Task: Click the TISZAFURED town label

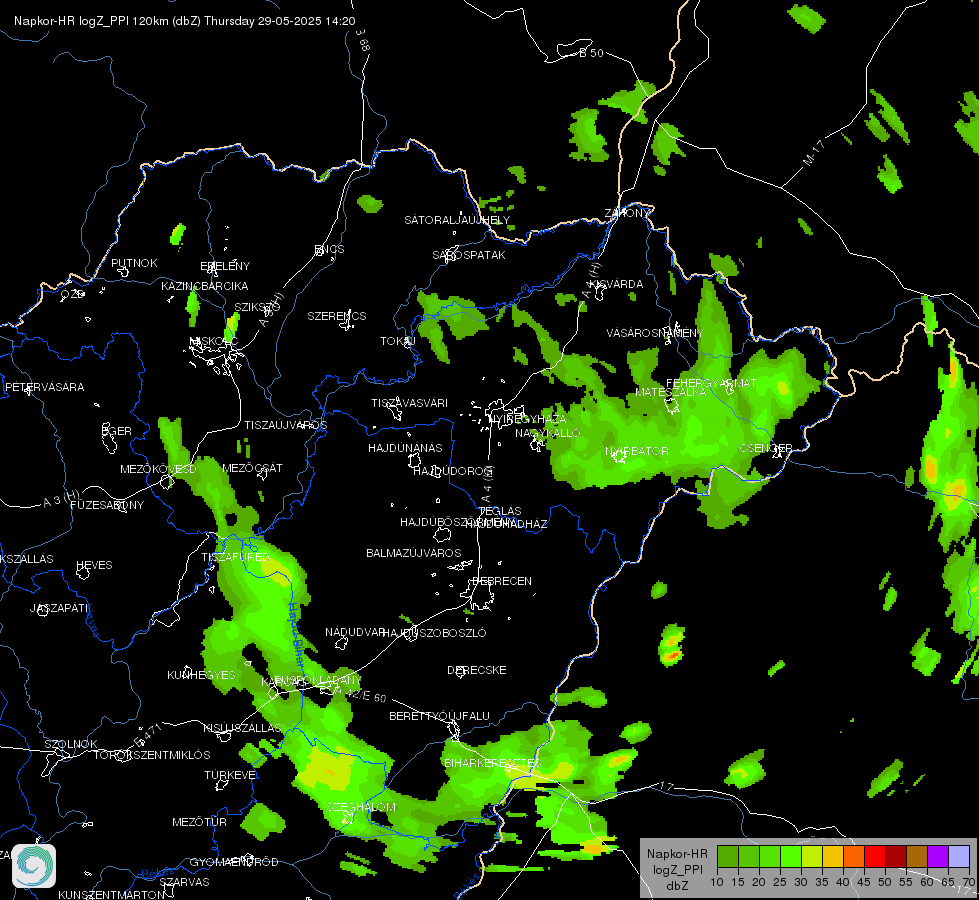Action: [x=235, y=556]
